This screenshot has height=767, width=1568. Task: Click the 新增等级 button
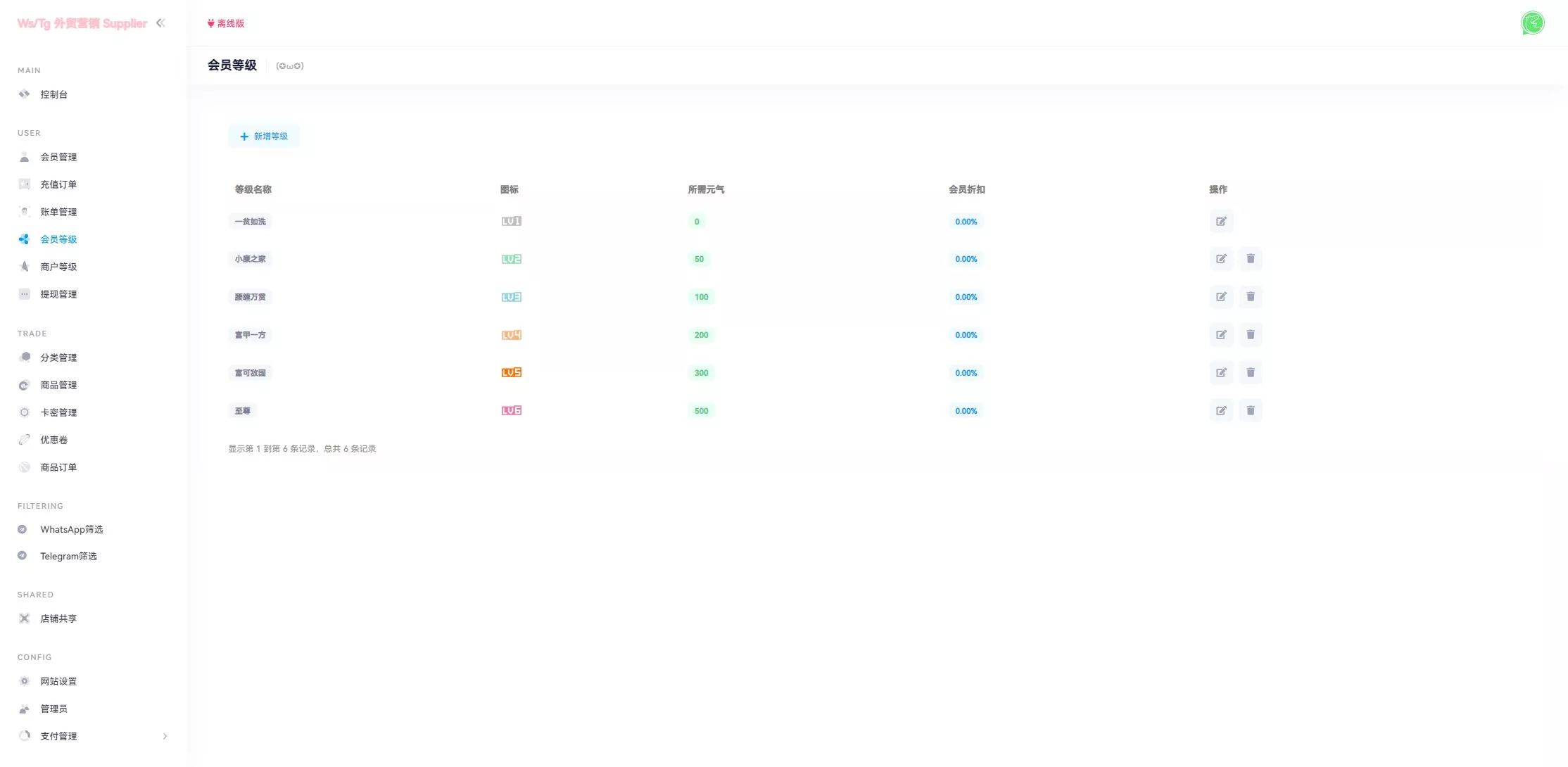264,137
